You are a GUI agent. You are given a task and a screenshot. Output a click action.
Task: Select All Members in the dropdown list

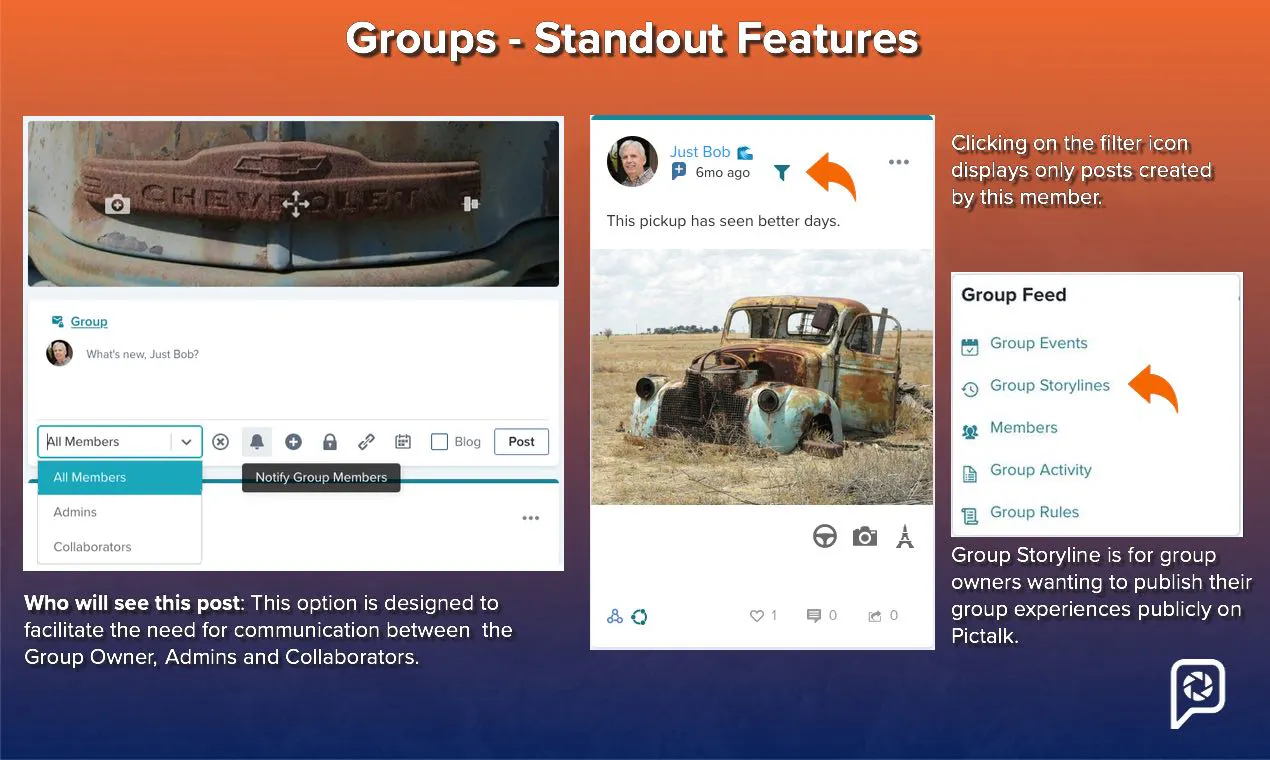click(120, 477)
